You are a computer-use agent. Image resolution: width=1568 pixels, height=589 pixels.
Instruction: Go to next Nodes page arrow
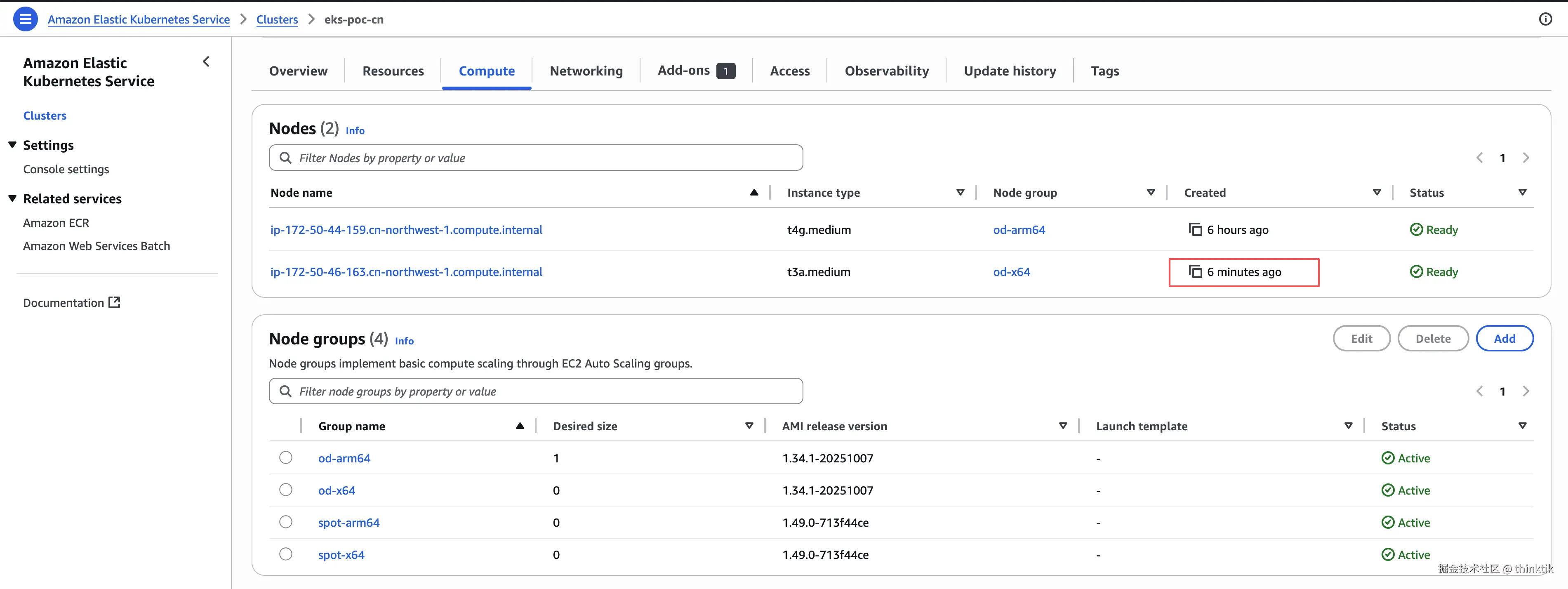1526,158
